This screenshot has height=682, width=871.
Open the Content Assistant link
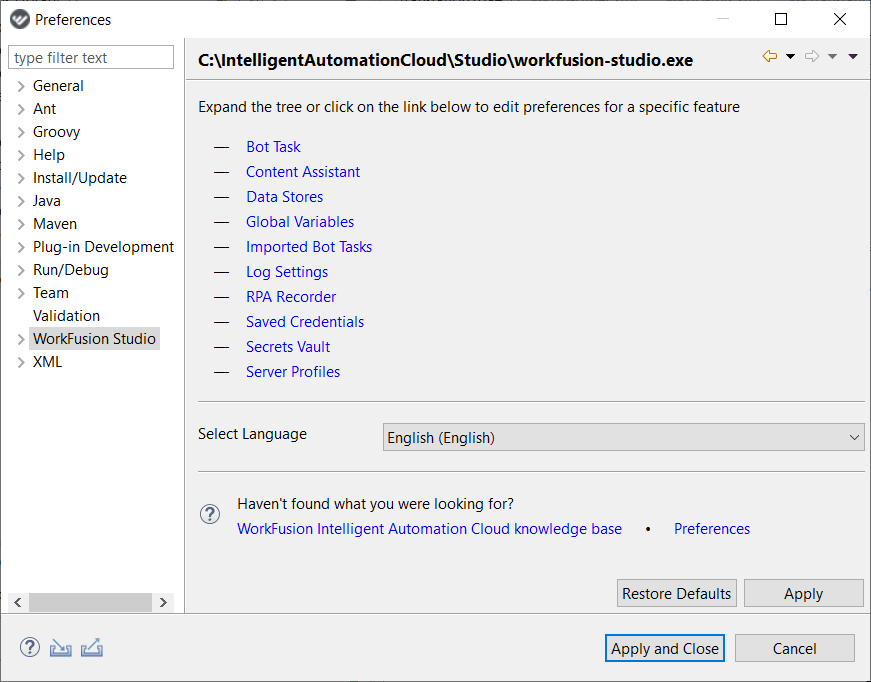click(303, 172)
